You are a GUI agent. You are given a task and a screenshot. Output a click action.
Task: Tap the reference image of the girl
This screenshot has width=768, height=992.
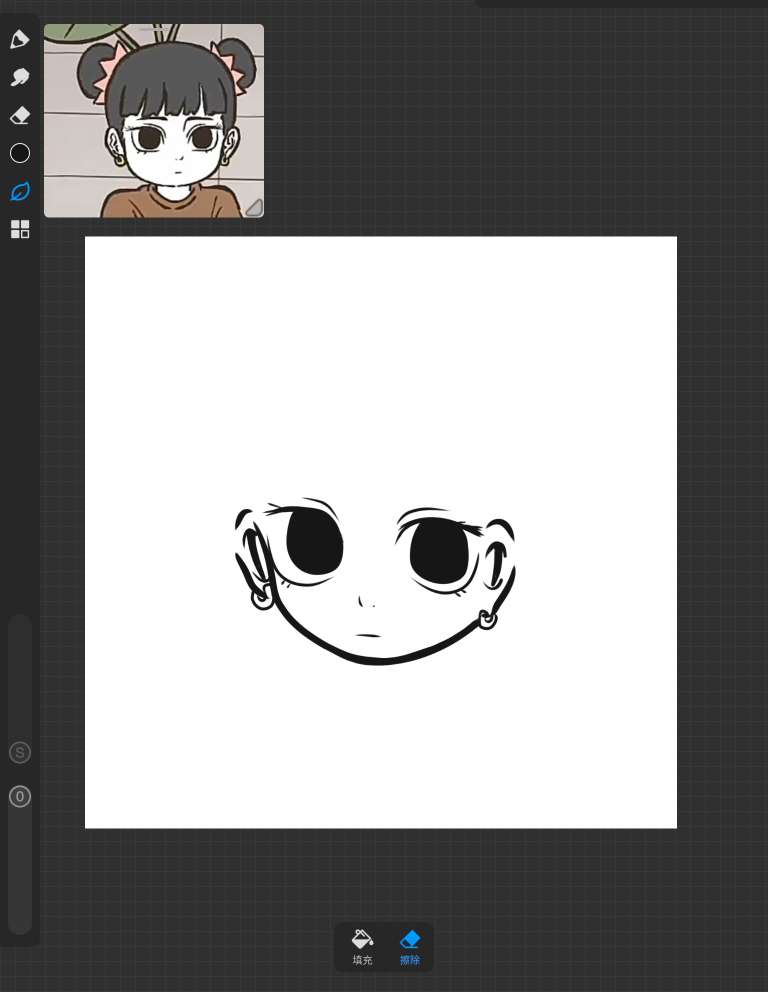click(154, 121)
